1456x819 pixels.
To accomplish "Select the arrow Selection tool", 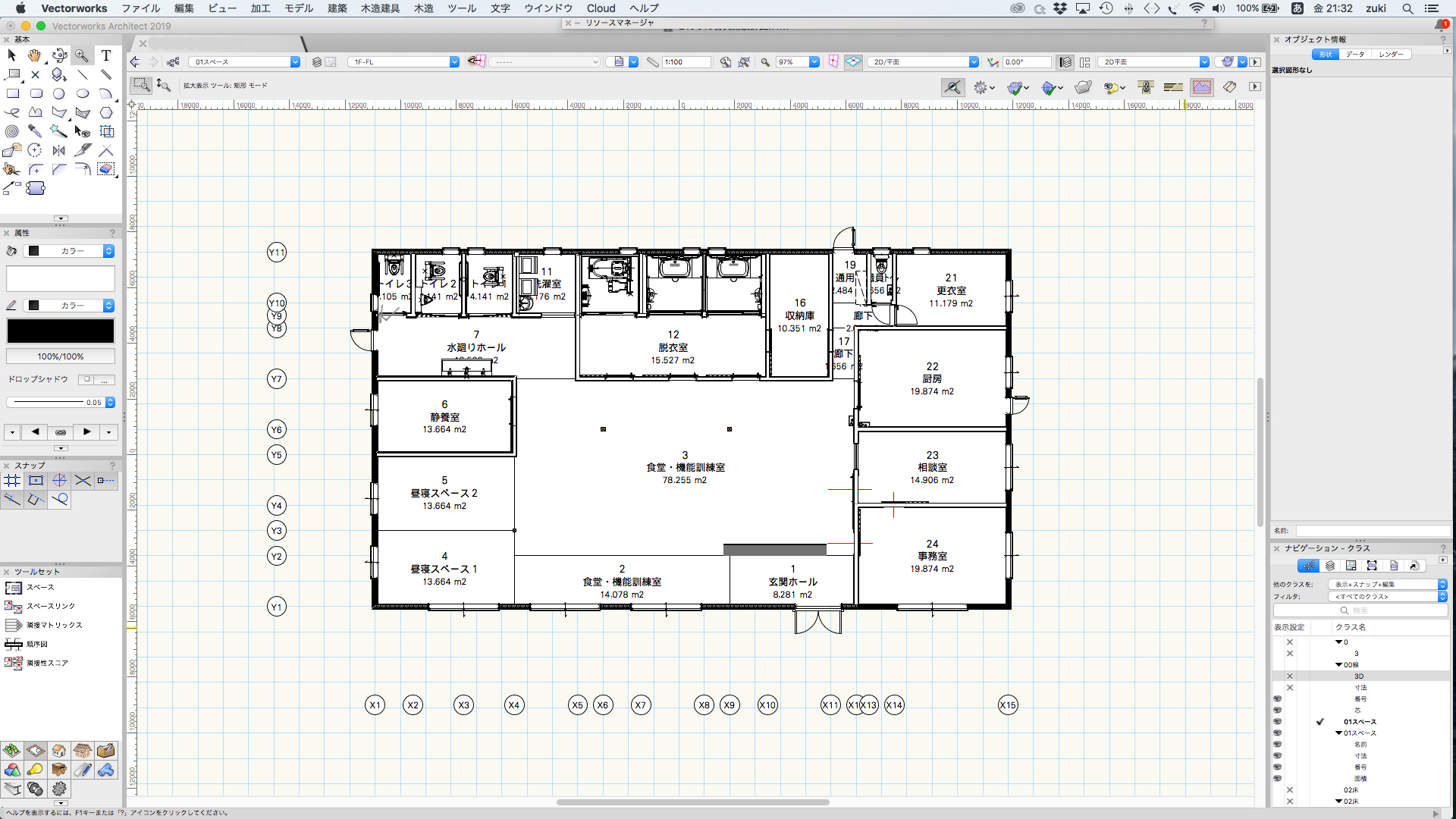I will point(12,55).
